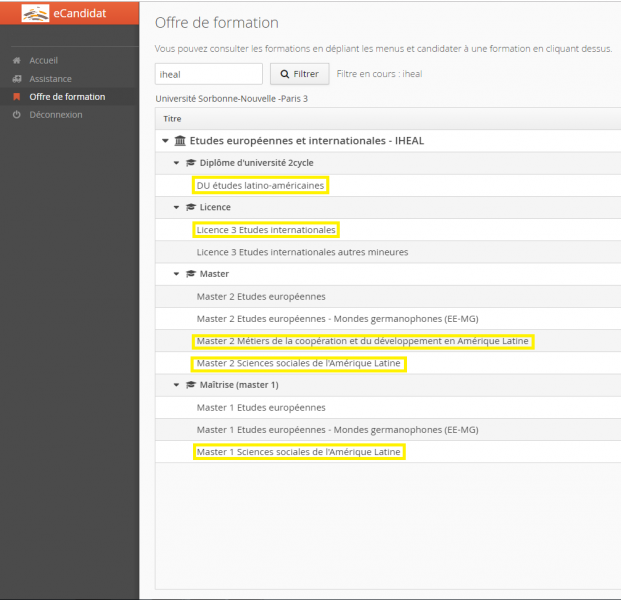The image size is (621, 600).
Task: Open Accueil in the sidebar
Action: [x=44, y=61]
